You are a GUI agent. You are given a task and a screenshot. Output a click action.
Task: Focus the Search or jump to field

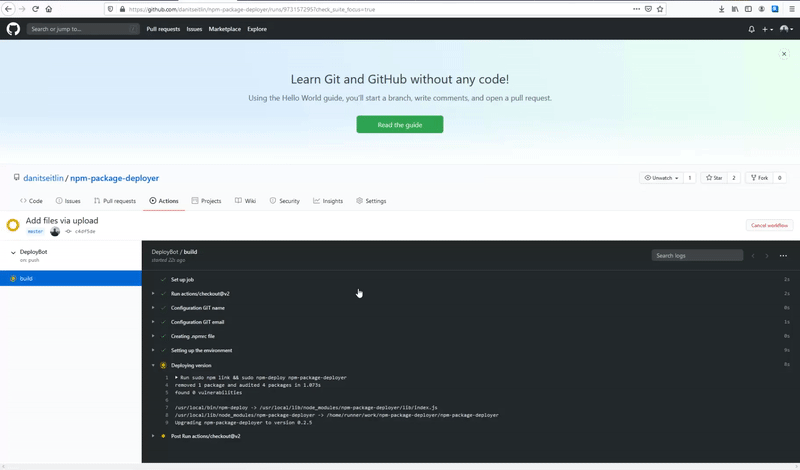click(83, 29)
